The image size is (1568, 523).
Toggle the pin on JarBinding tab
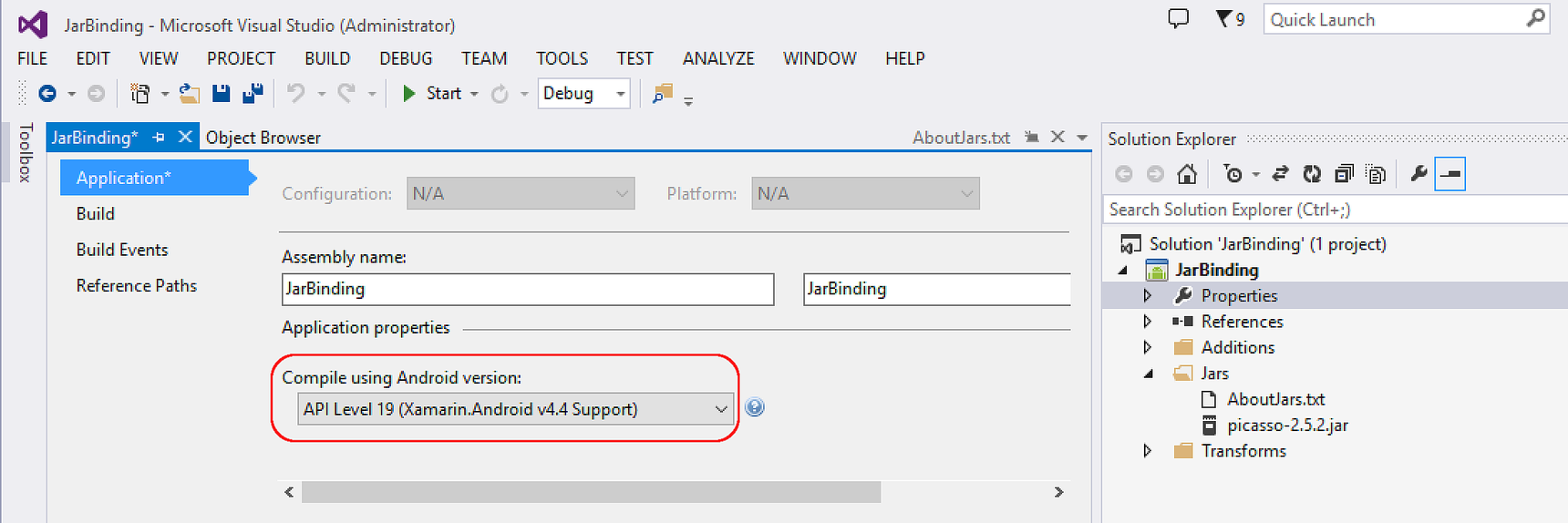[159, 137]
